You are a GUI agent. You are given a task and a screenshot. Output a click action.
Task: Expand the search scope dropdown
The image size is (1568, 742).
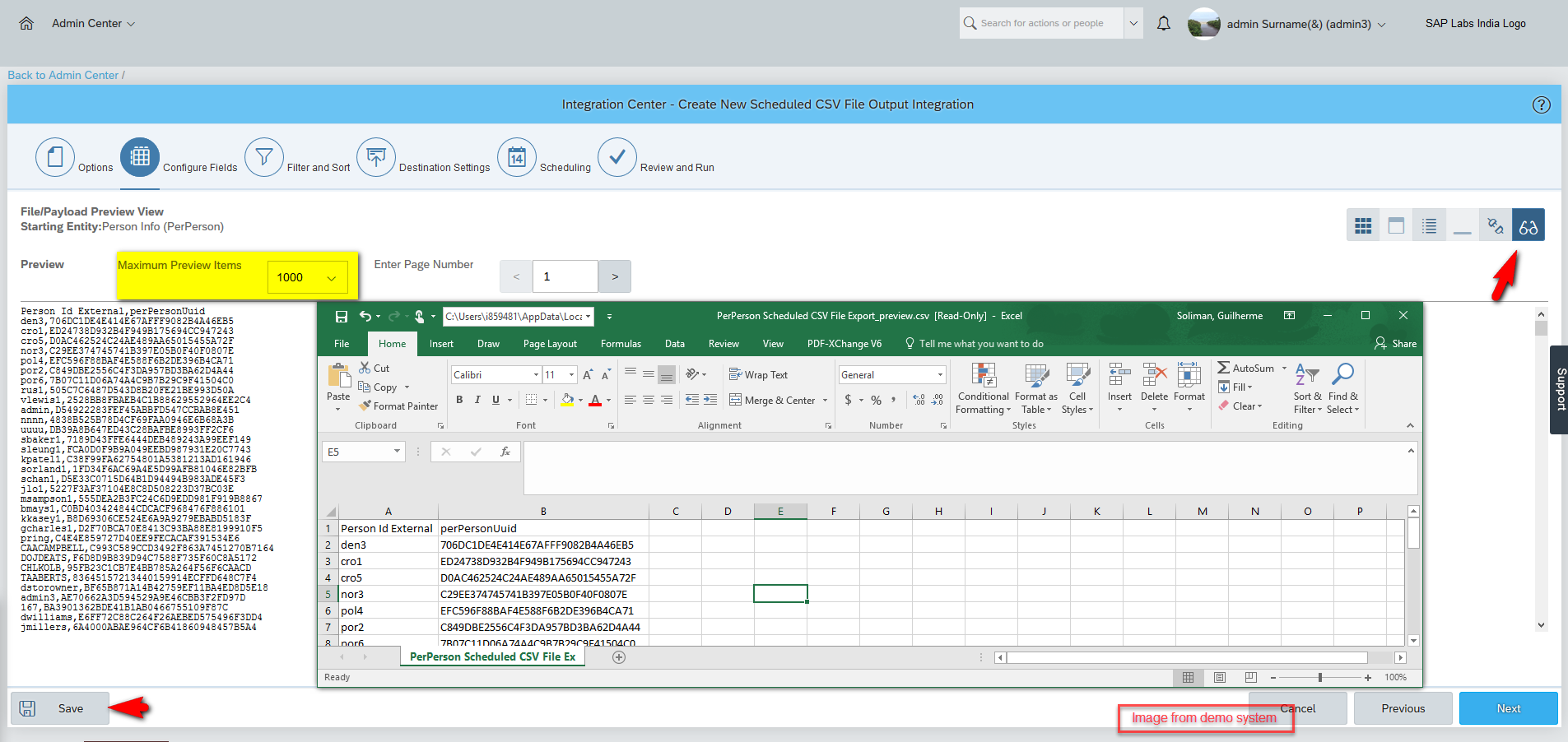(1133, 23)
